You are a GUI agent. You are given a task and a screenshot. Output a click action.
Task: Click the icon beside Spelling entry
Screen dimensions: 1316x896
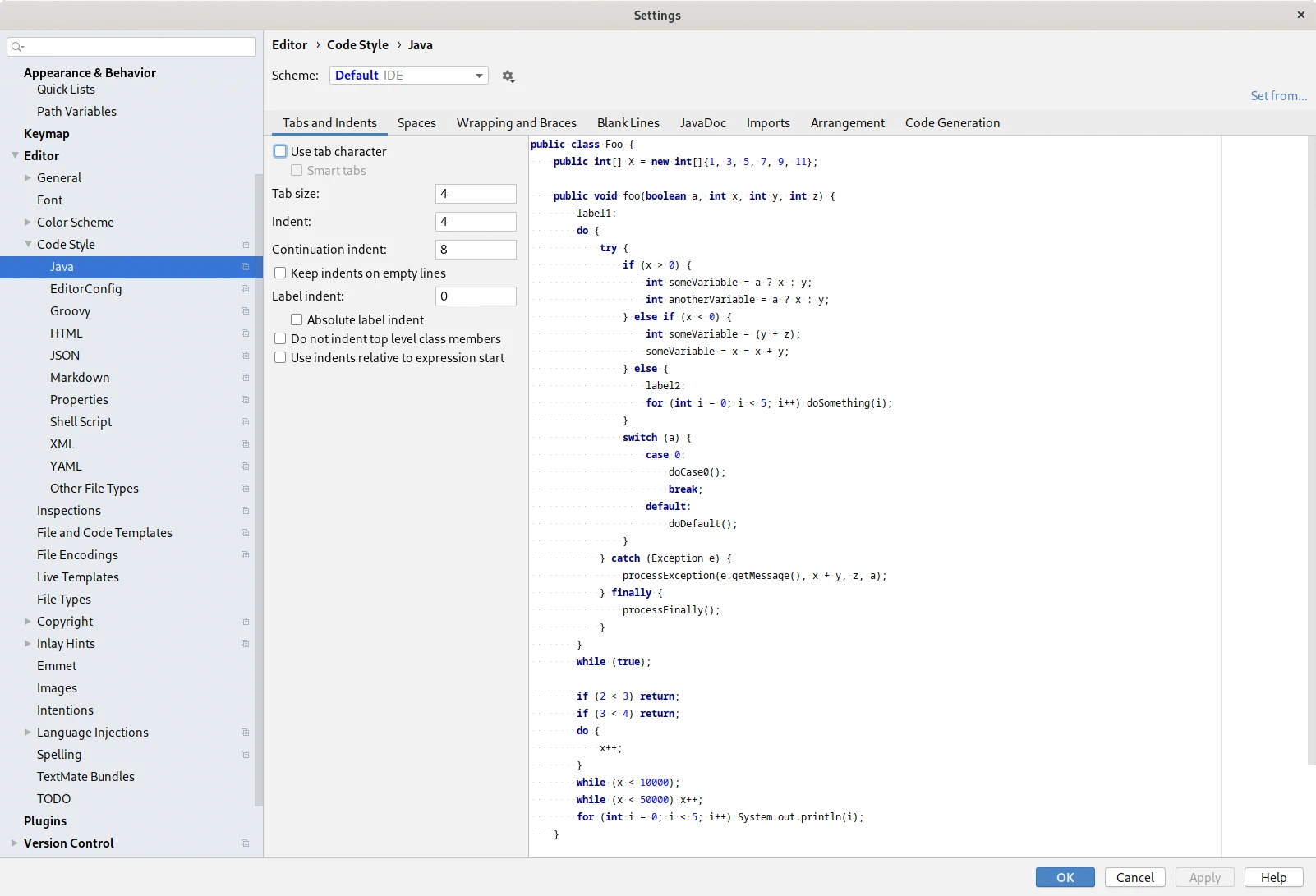[x=245, y=755]
